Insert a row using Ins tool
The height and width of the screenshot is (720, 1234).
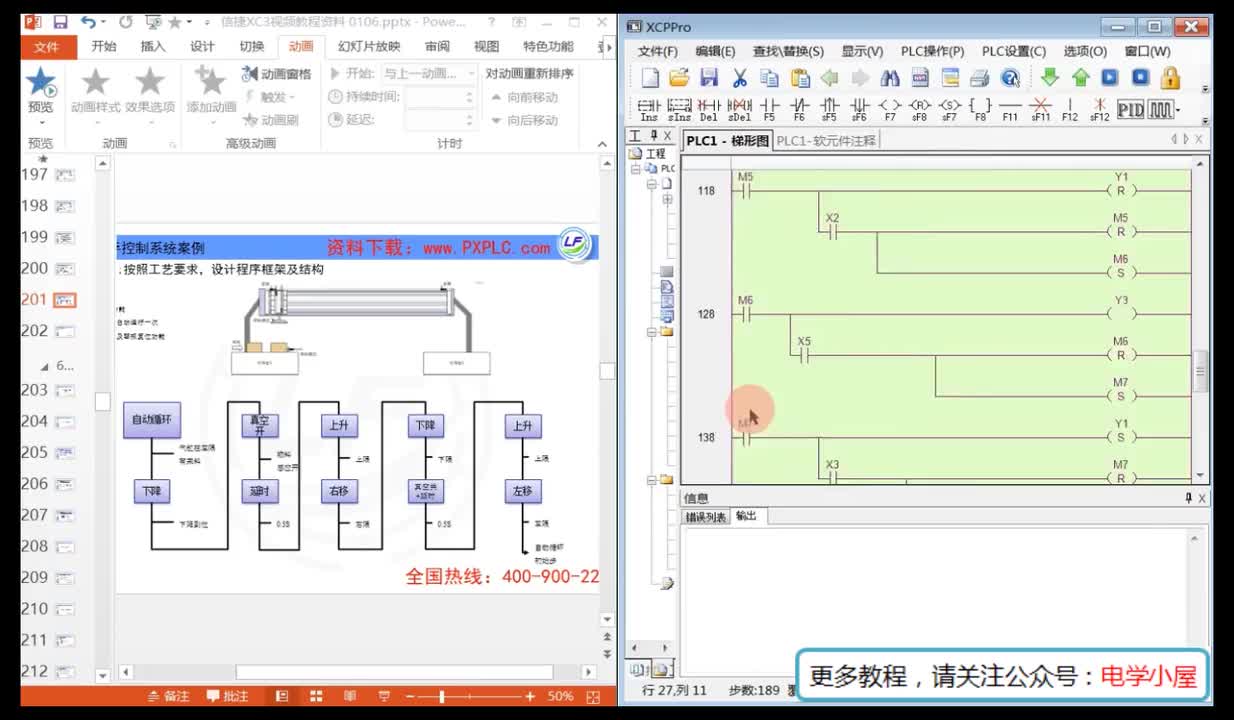tap(649, 110)
